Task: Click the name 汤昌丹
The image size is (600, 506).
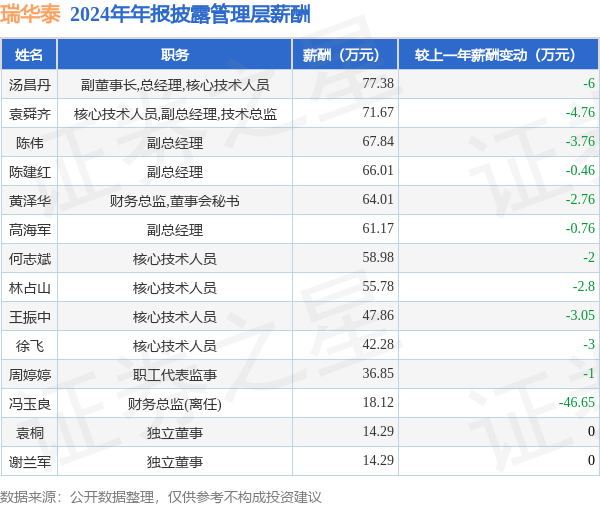Action: [x=30, y=85]
